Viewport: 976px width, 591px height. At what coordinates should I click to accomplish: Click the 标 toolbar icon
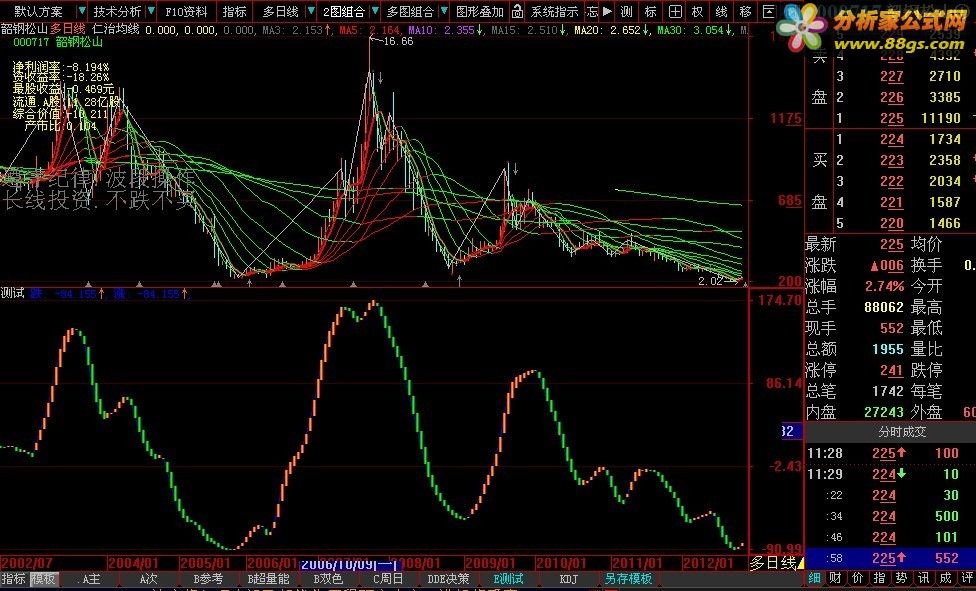tap(650, 11)
